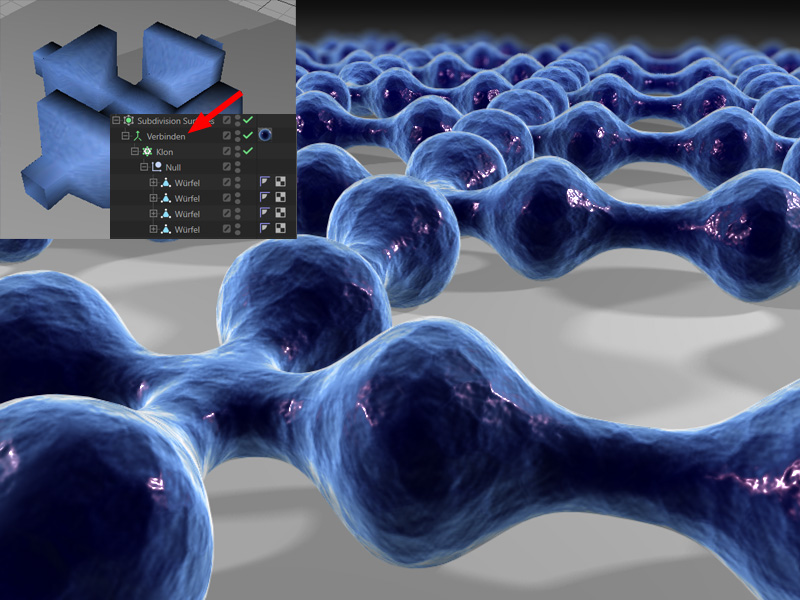Click the layer icon in Subdivision Surfaces row

[x=227, y=120]
